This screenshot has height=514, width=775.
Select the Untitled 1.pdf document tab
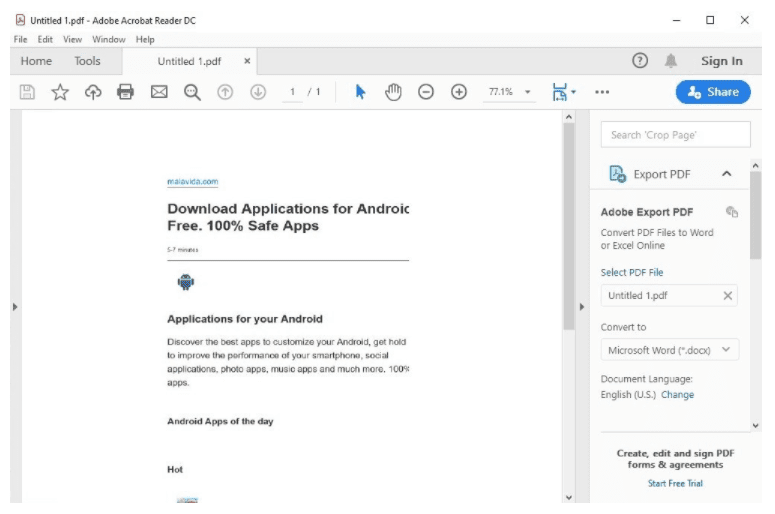189,61
